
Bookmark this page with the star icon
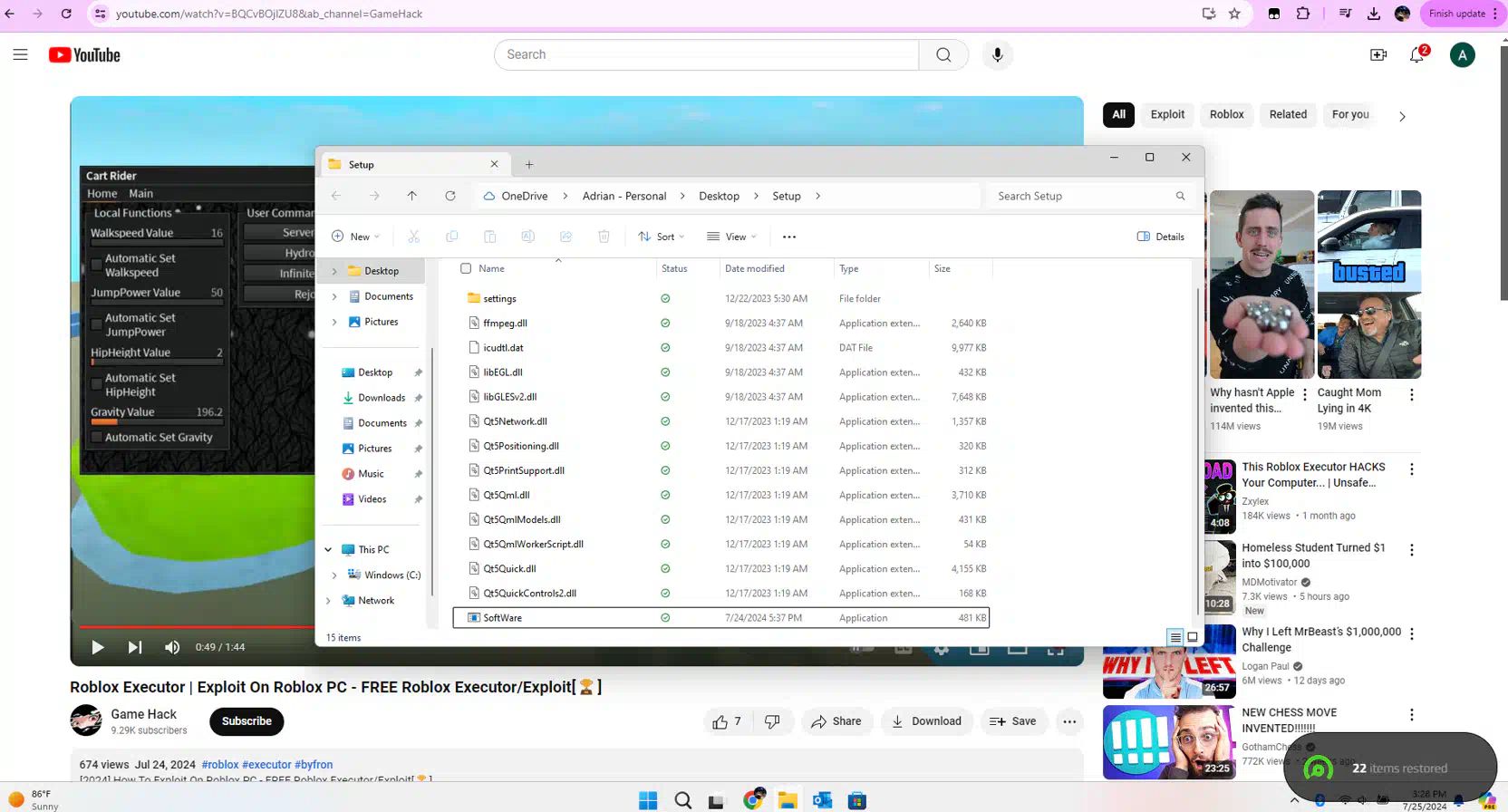click(1234, 14)
